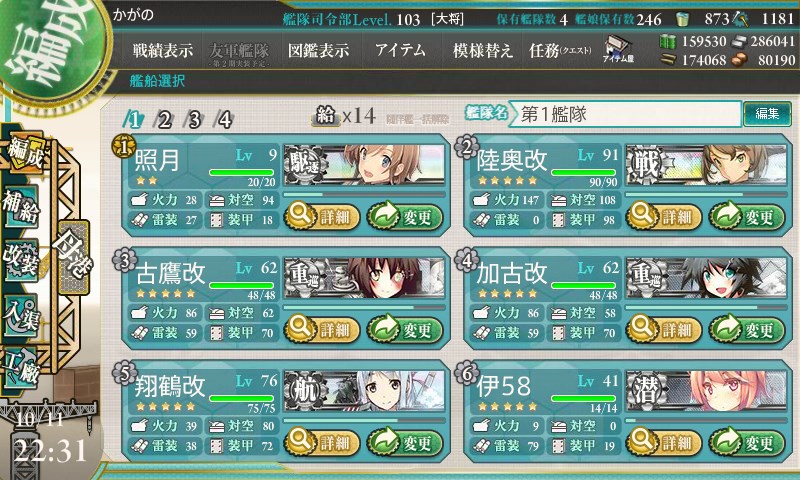Image resolution: width=800 pixels, height=480 pixels.
Task: Click the 母港 home port badge
Action: pyautogui.click(x=73, y=257)
